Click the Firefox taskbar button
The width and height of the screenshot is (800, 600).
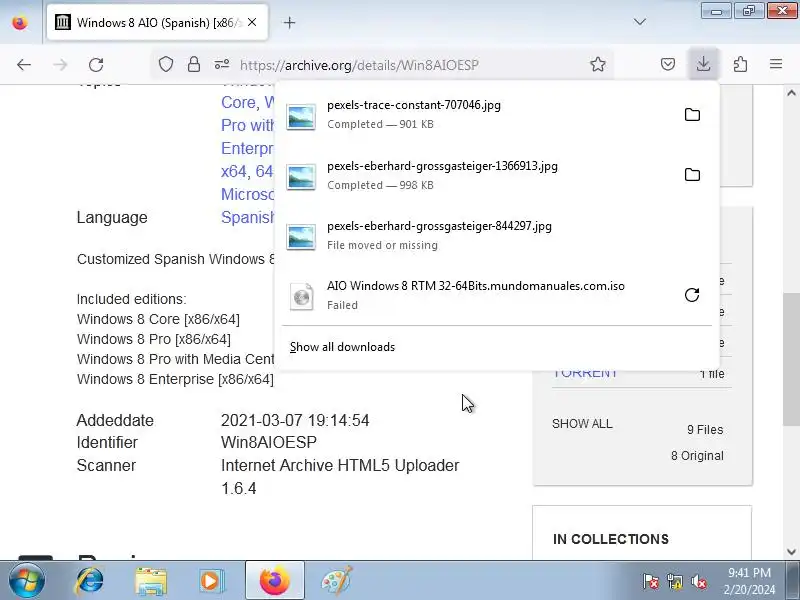274,581
